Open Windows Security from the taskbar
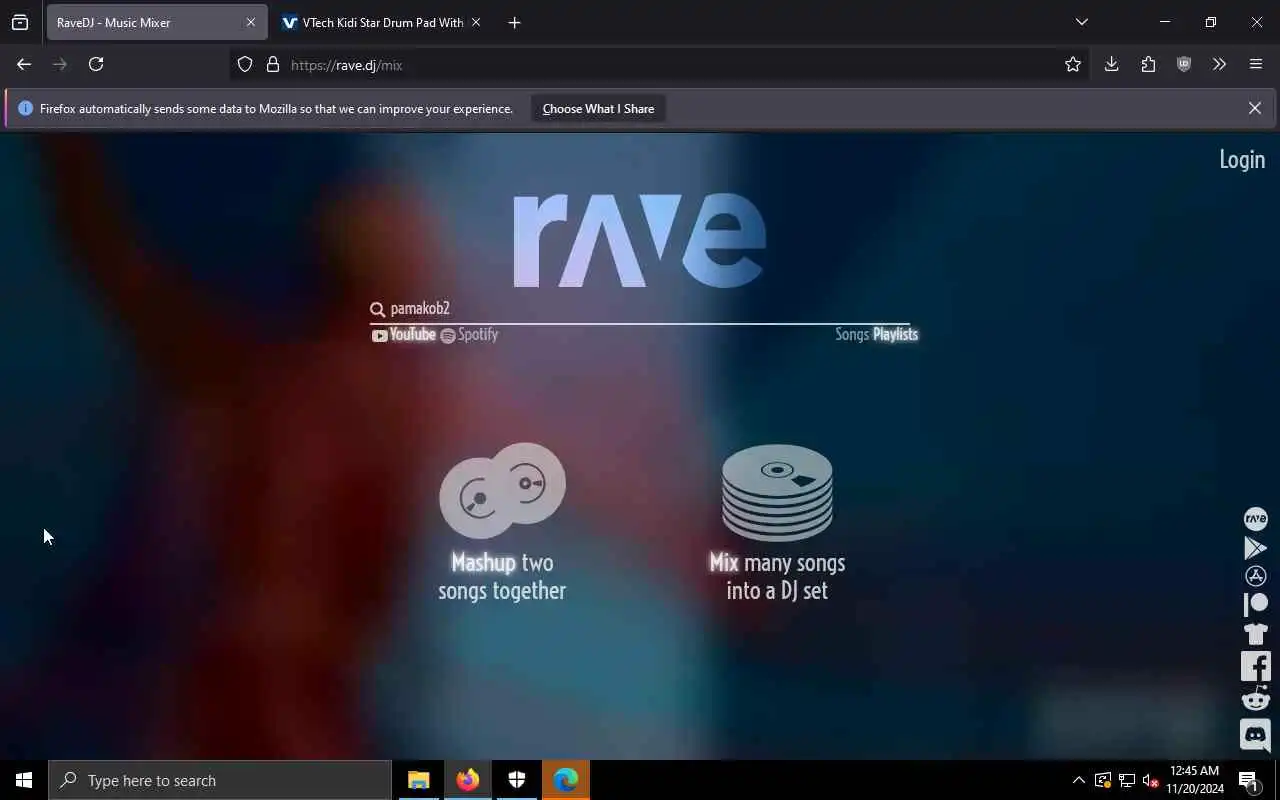1280x800 pixels. (x=517, y=780)
